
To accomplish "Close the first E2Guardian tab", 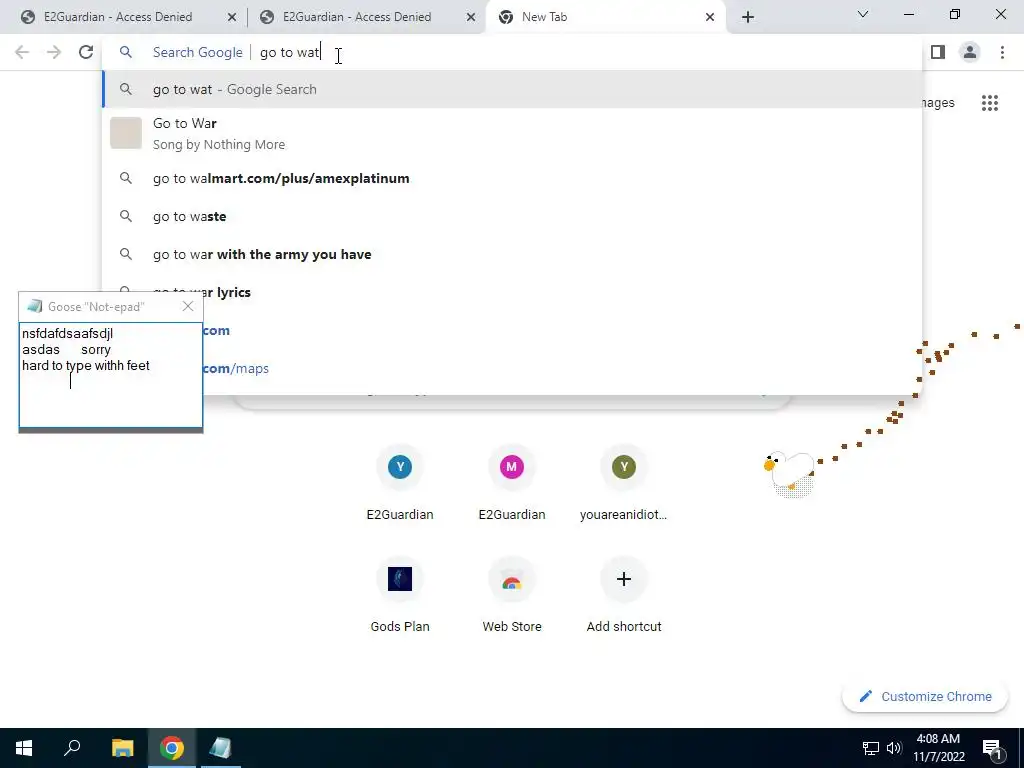I will tap(232, 17).
